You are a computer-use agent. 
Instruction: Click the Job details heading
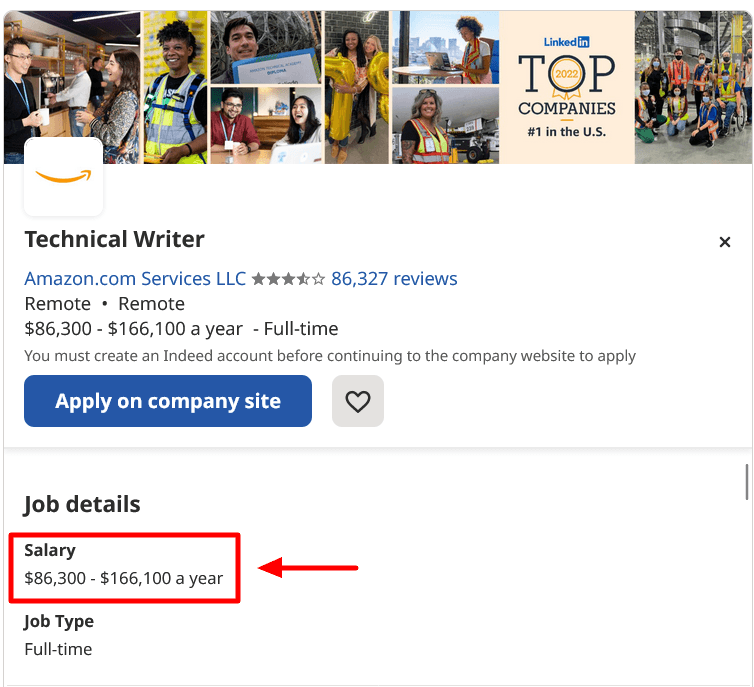(x=82, y=504)
